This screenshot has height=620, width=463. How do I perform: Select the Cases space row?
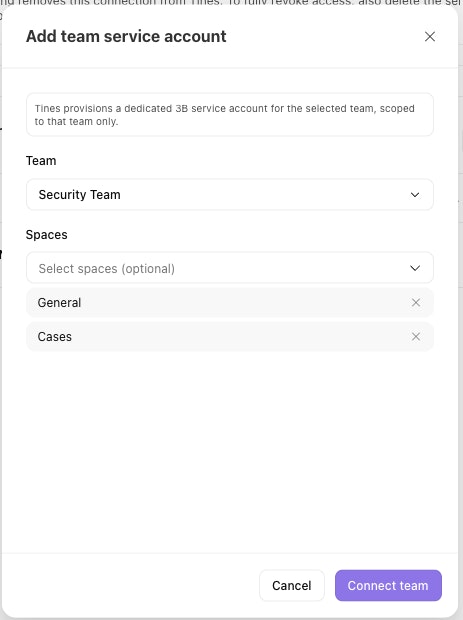pyautogui.click(x=230, y=337)
